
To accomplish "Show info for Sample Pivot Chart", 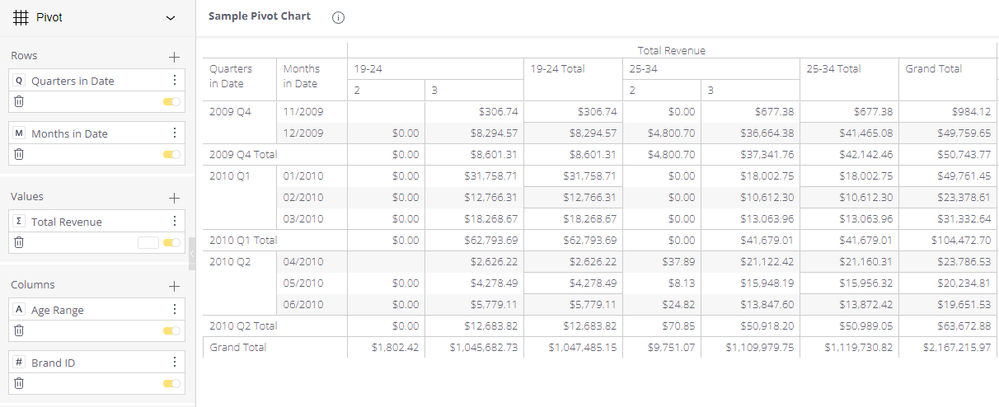I will coord(338,18).
